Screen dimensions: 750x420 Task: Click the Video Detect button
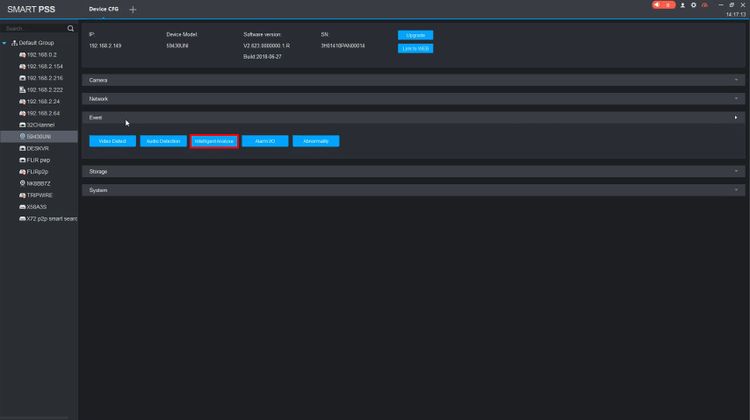[112, 141]
